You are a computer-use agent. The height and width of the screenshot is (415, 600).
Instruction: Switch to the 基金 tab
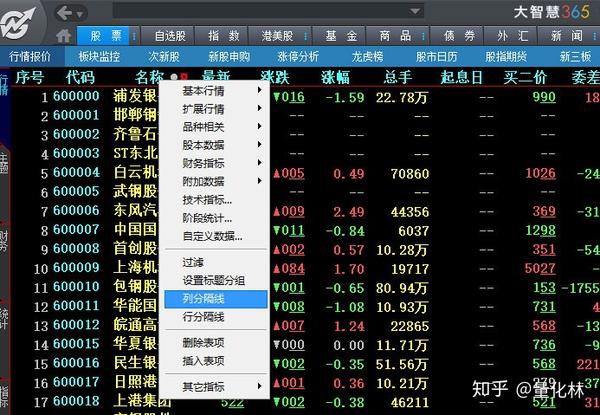pos(341,36)
